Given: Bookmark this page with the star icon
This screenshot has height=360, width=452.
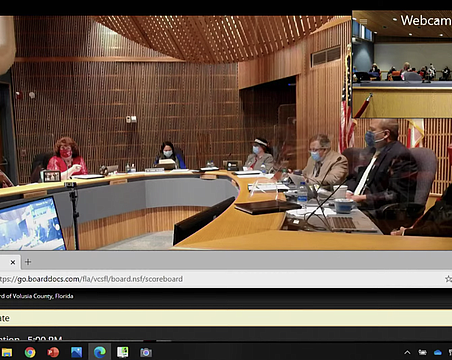Looking at the screenshot, I should [448, 279].
